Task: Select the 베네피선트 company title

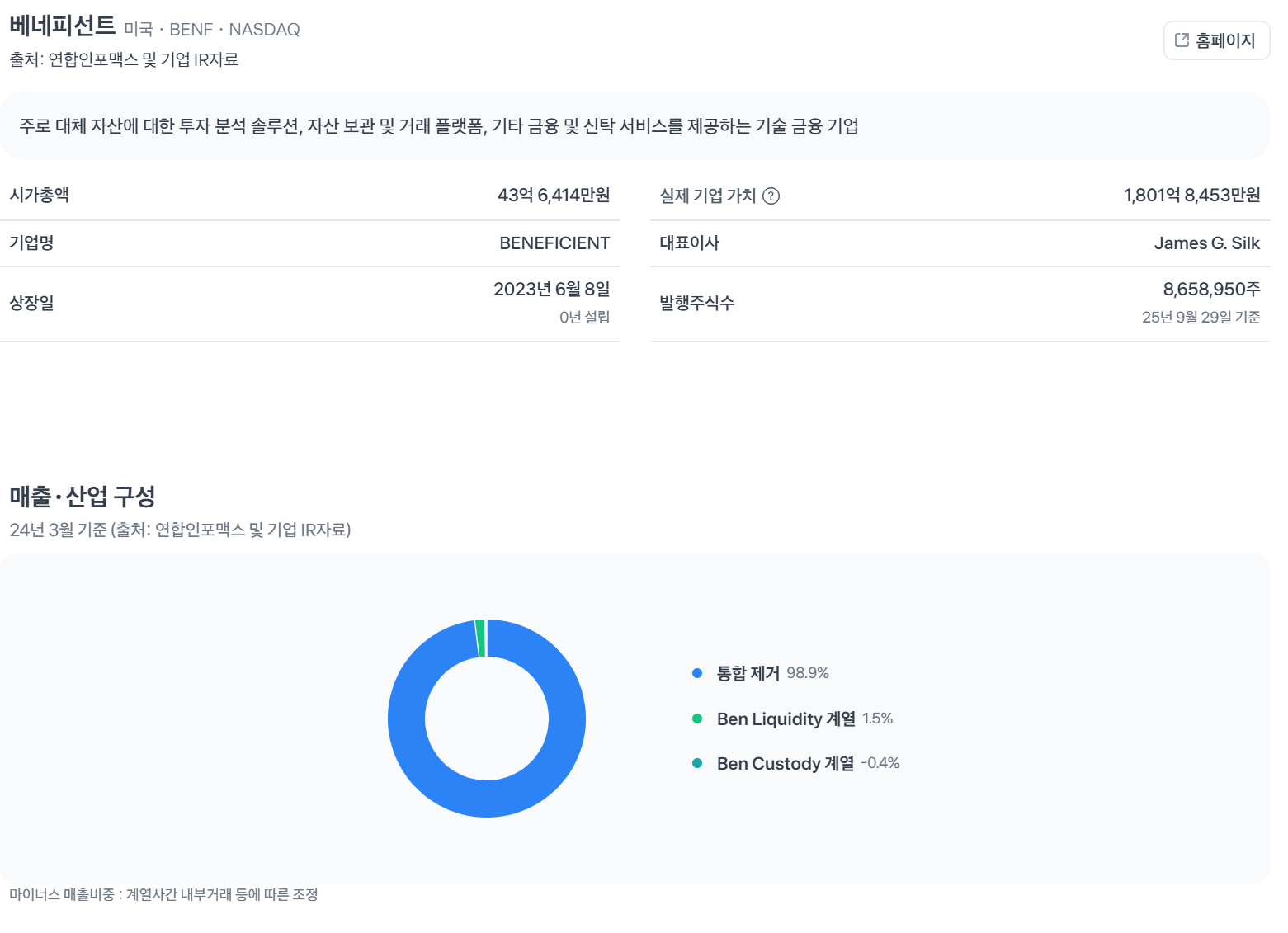Action: (63, 26)
